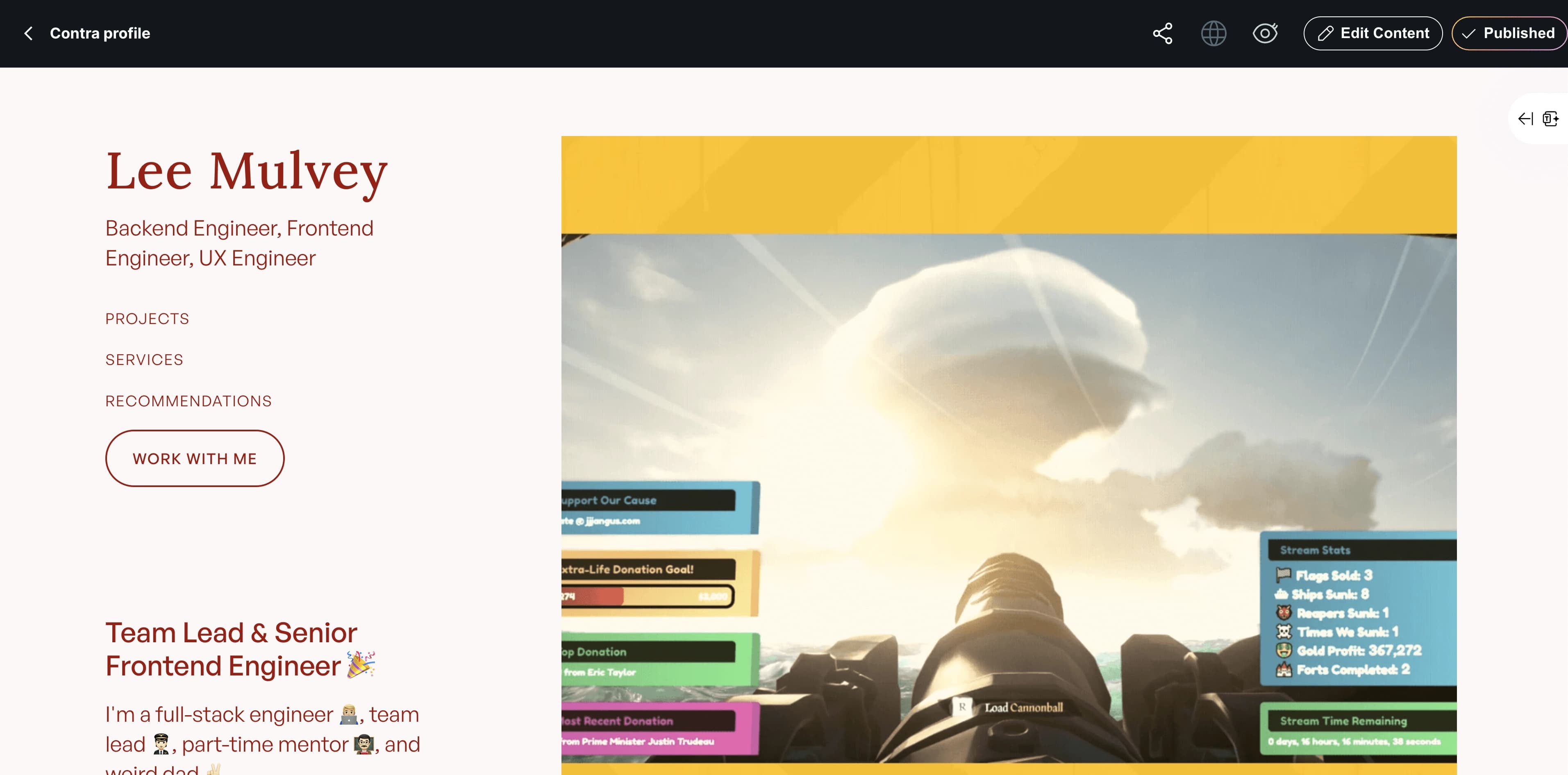Select SERVICES in the navigation

click(144, 360)
